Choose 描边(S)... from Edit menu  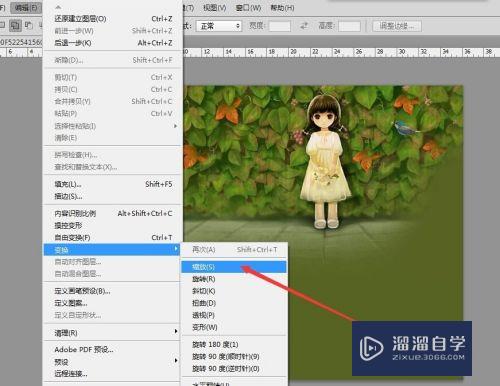(113, 196)
